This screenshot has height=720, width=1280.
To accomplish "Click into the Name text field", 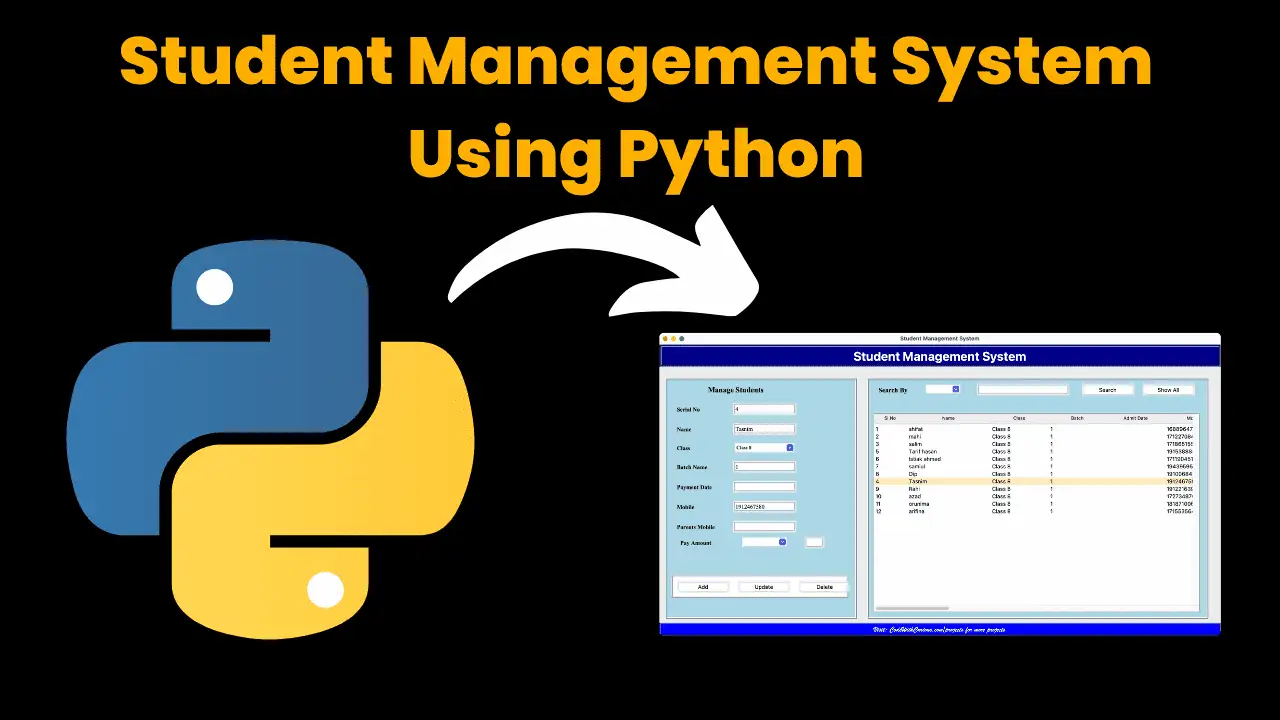I will pos(764,429).
